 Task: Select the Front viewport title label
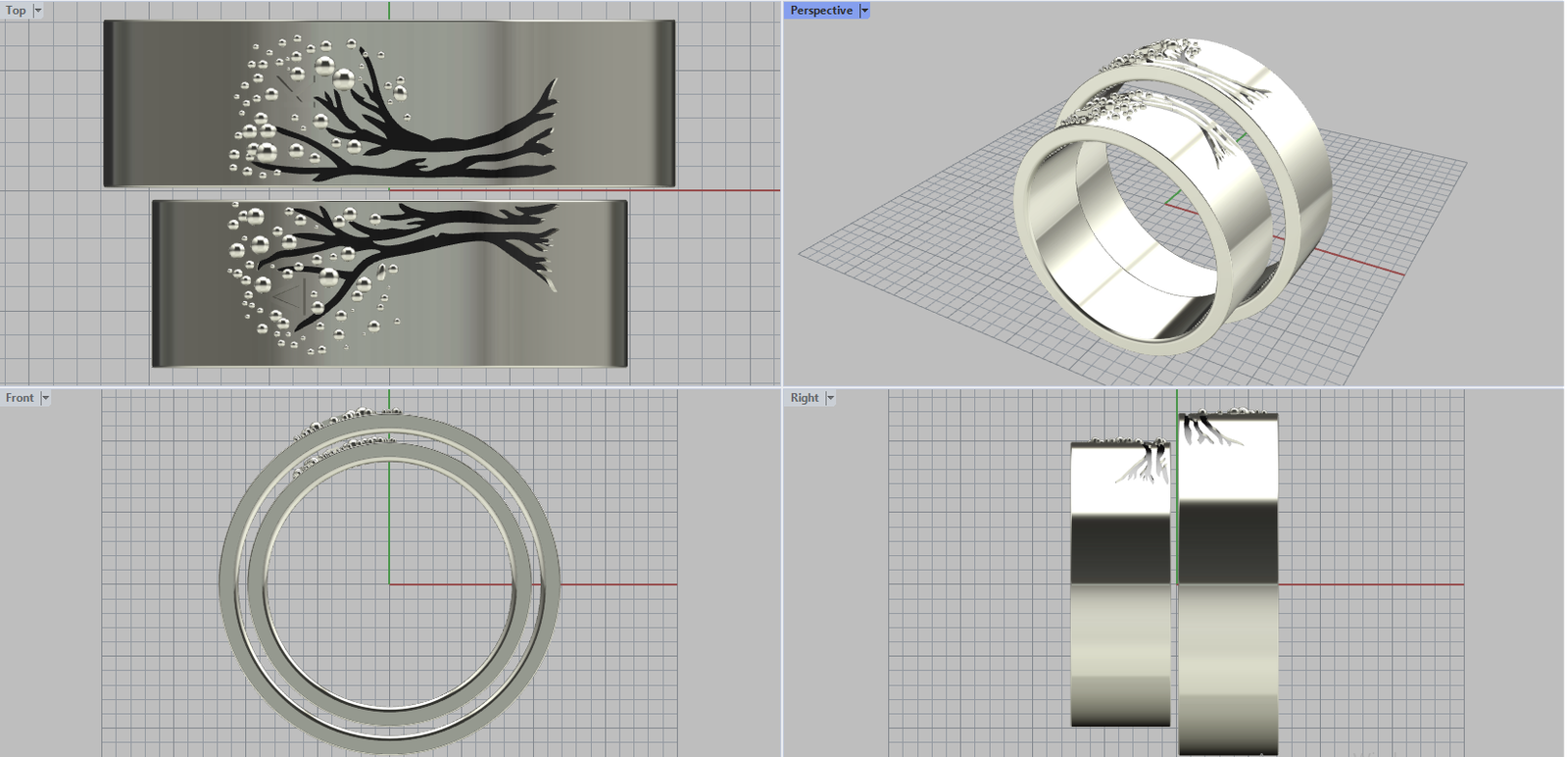tap(20, 398)
